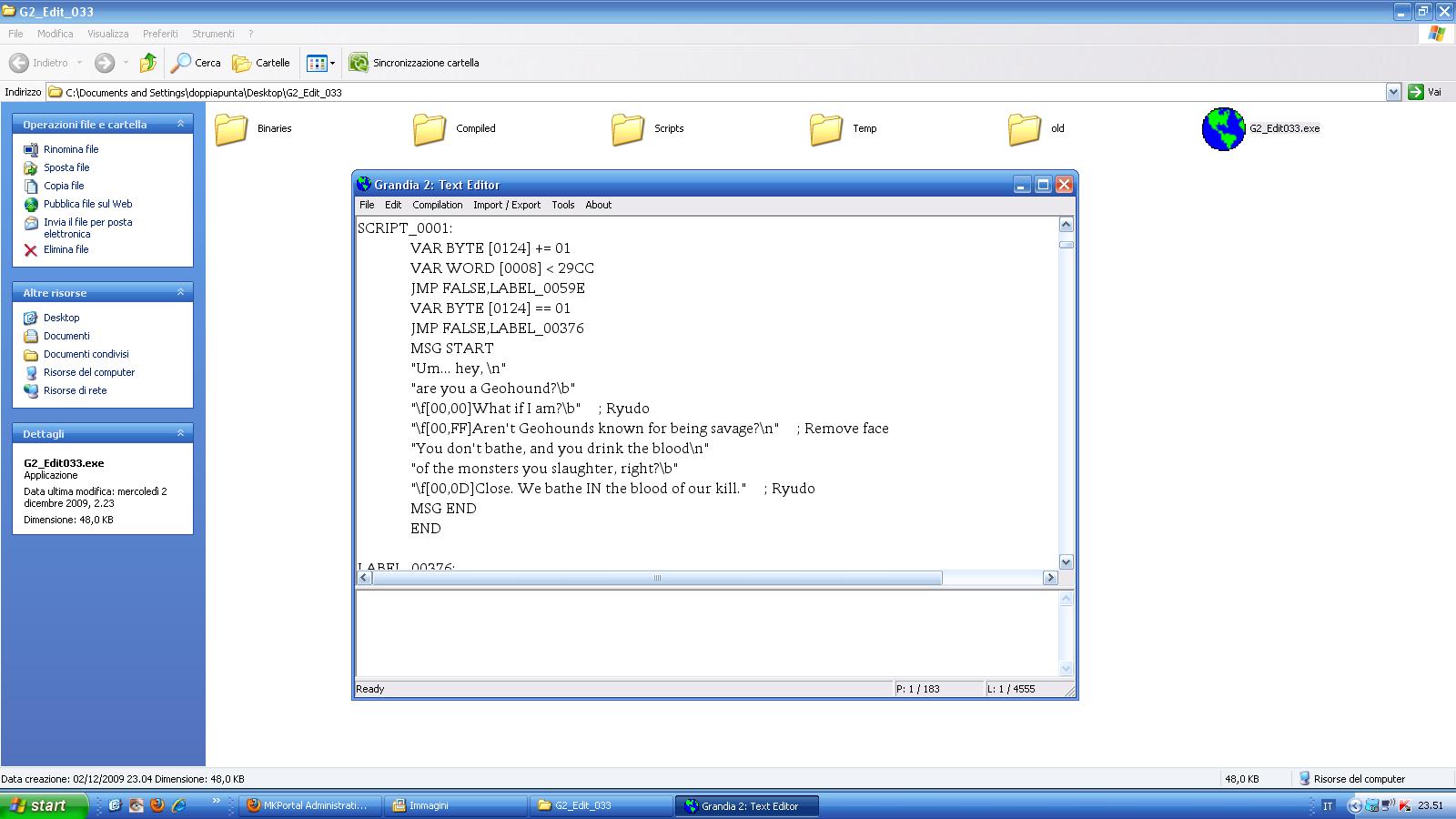Open the Cerca search tool

click(x=196, y=63)
